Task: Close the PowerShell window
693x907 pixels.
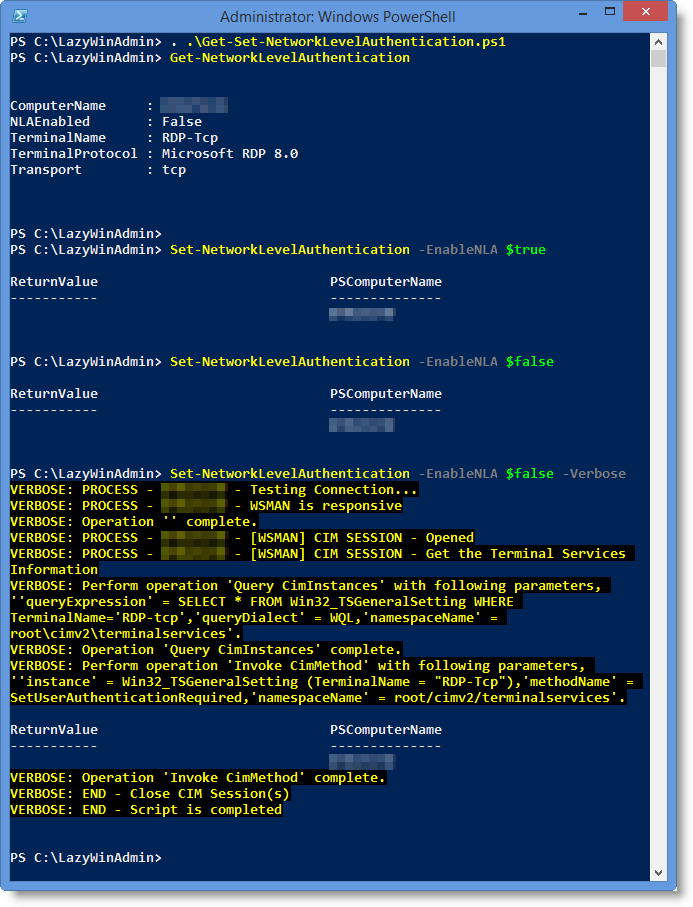Action: (x=646, y=12)
